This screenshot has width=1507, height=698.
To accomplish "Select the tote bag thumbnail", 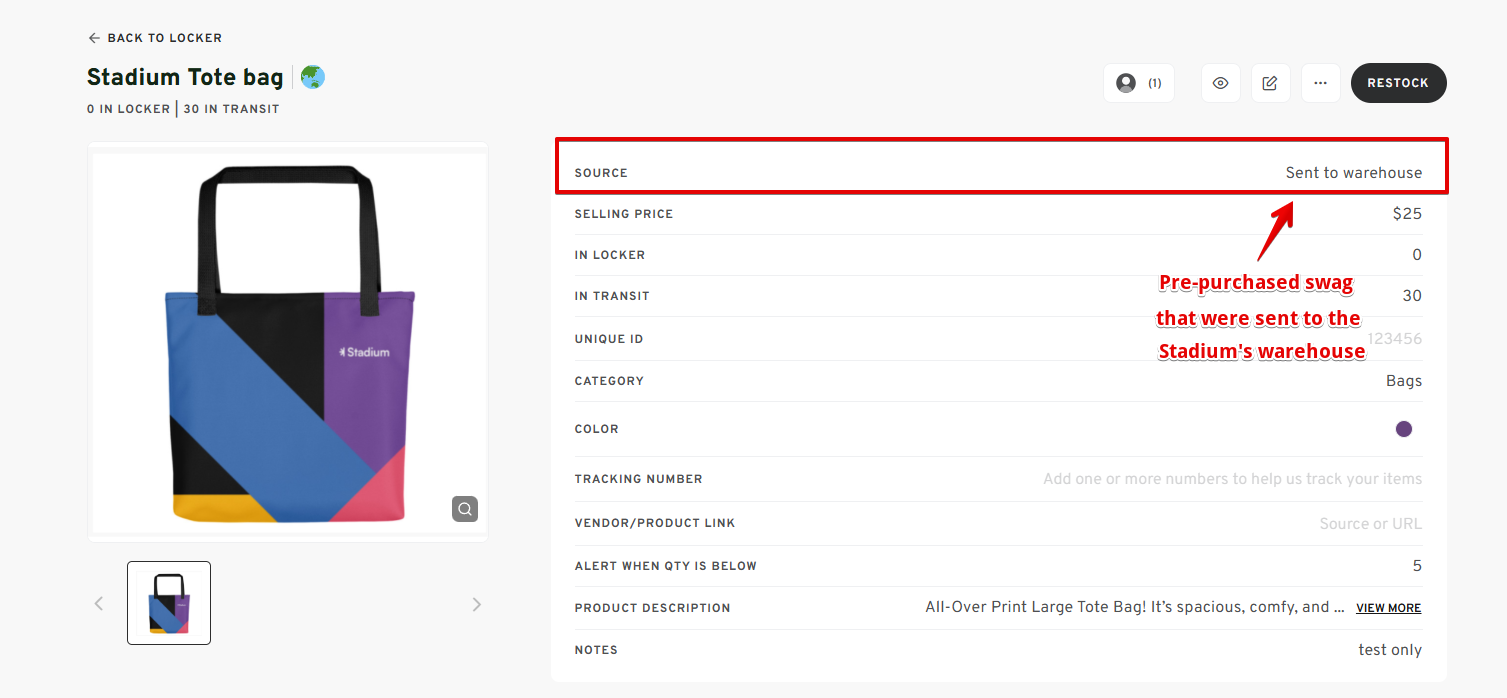I will pyautogui.click(x=169, y=603).
